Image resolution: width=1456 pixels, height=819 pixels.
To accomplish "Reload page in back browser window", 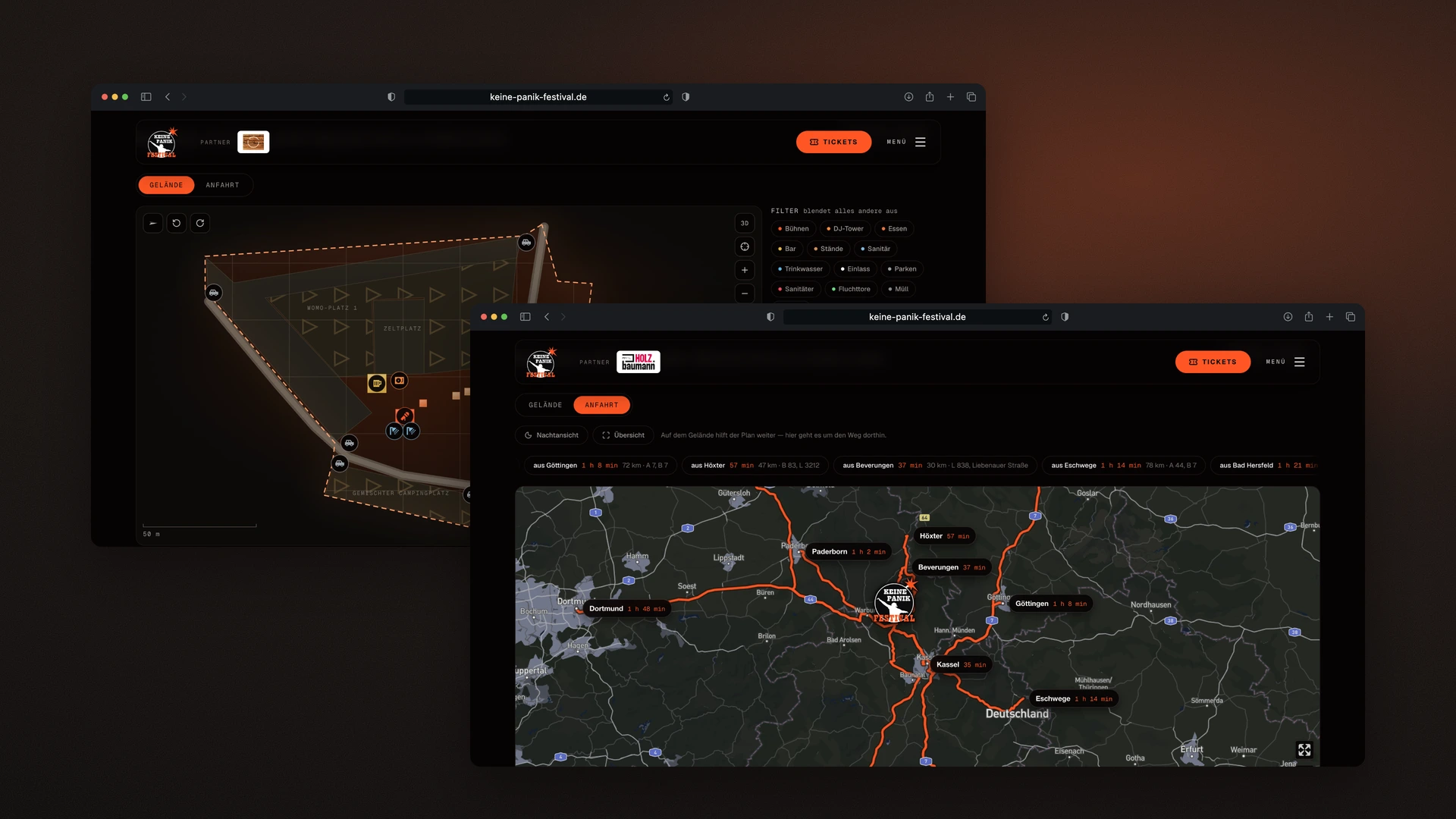I will point(667,97).
